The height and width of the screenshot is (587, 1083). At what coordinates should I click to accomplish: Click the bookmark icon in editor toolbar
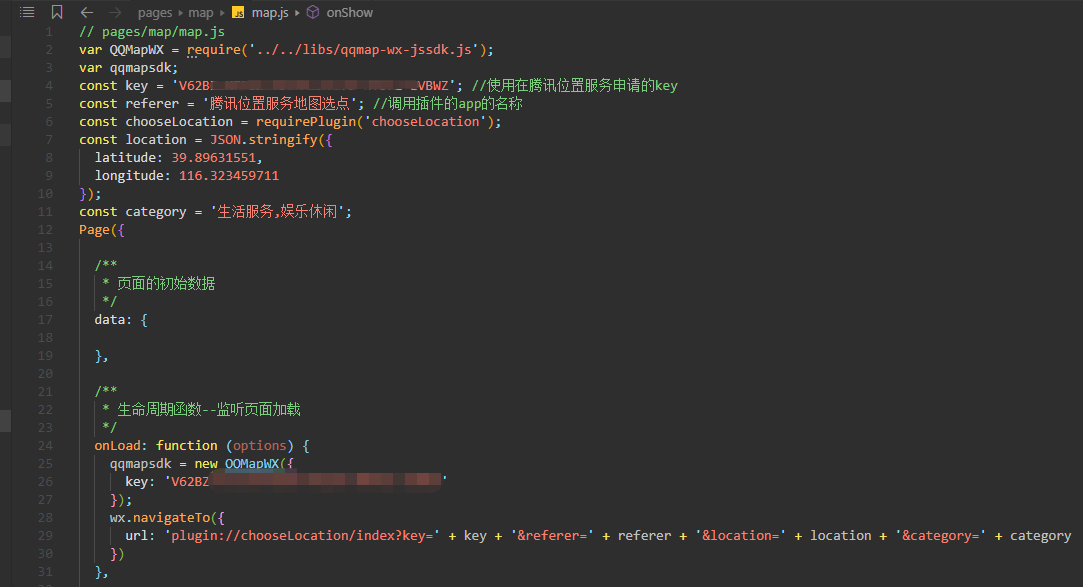click(57, 12)
